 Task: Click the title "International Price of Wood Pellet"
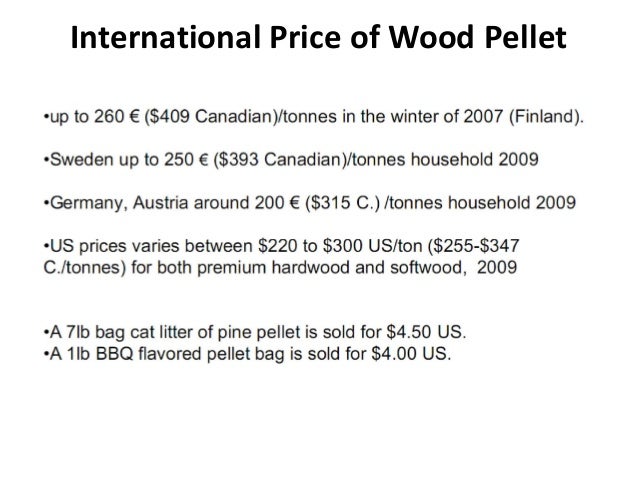tap(318, 37)
